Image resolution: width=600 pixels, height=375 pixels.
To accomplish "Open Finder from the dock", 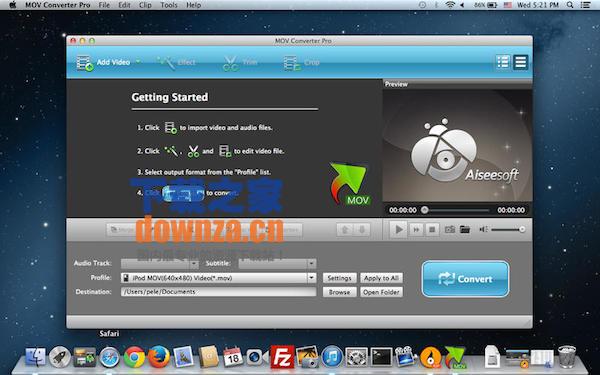I will tap(35, 357).
